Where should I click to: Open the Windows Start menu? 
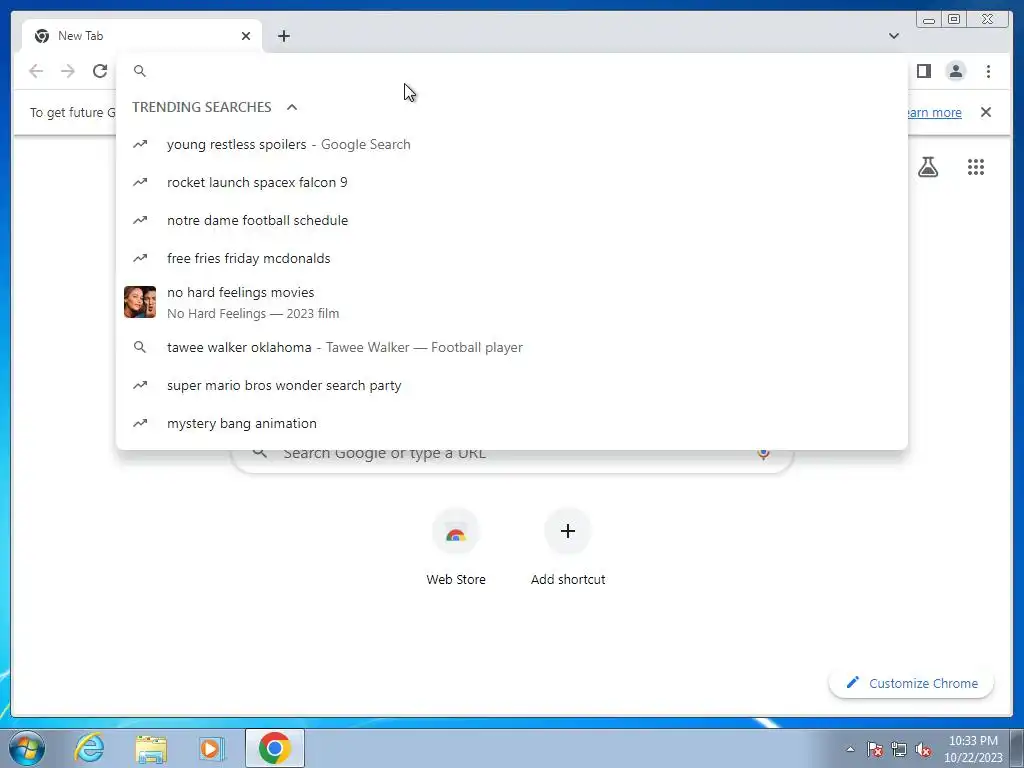point(27,748)
